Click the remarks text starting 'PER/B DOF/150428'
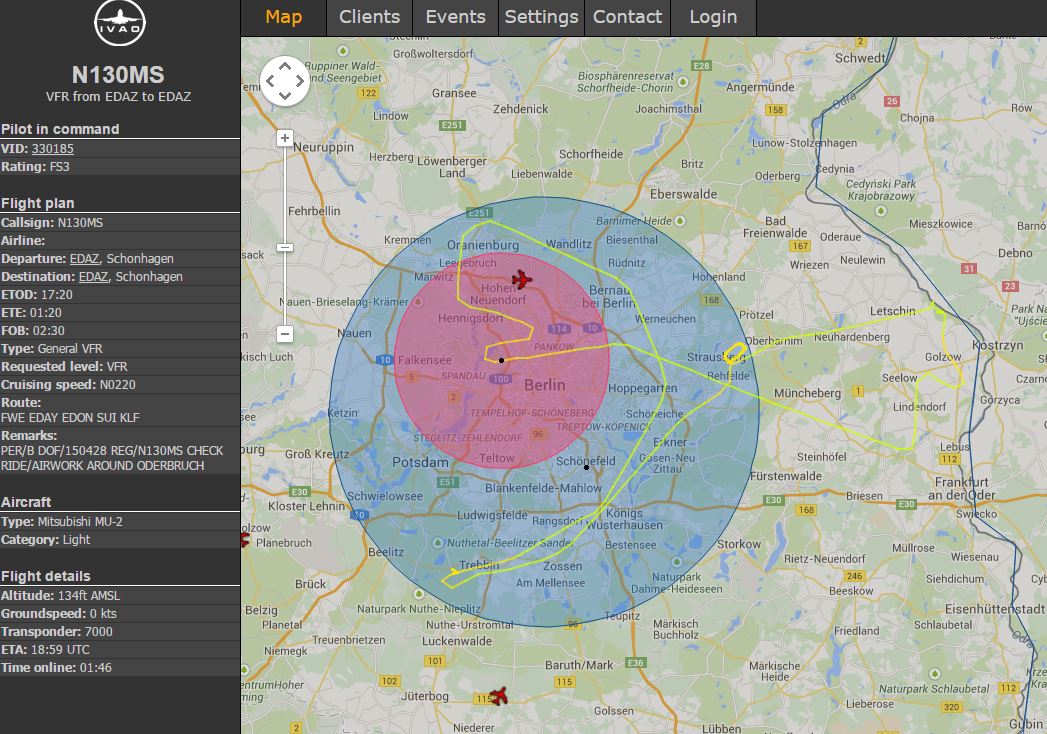Image resolution: width=1047 pixels, height=734 pixels. coord(112,458)
